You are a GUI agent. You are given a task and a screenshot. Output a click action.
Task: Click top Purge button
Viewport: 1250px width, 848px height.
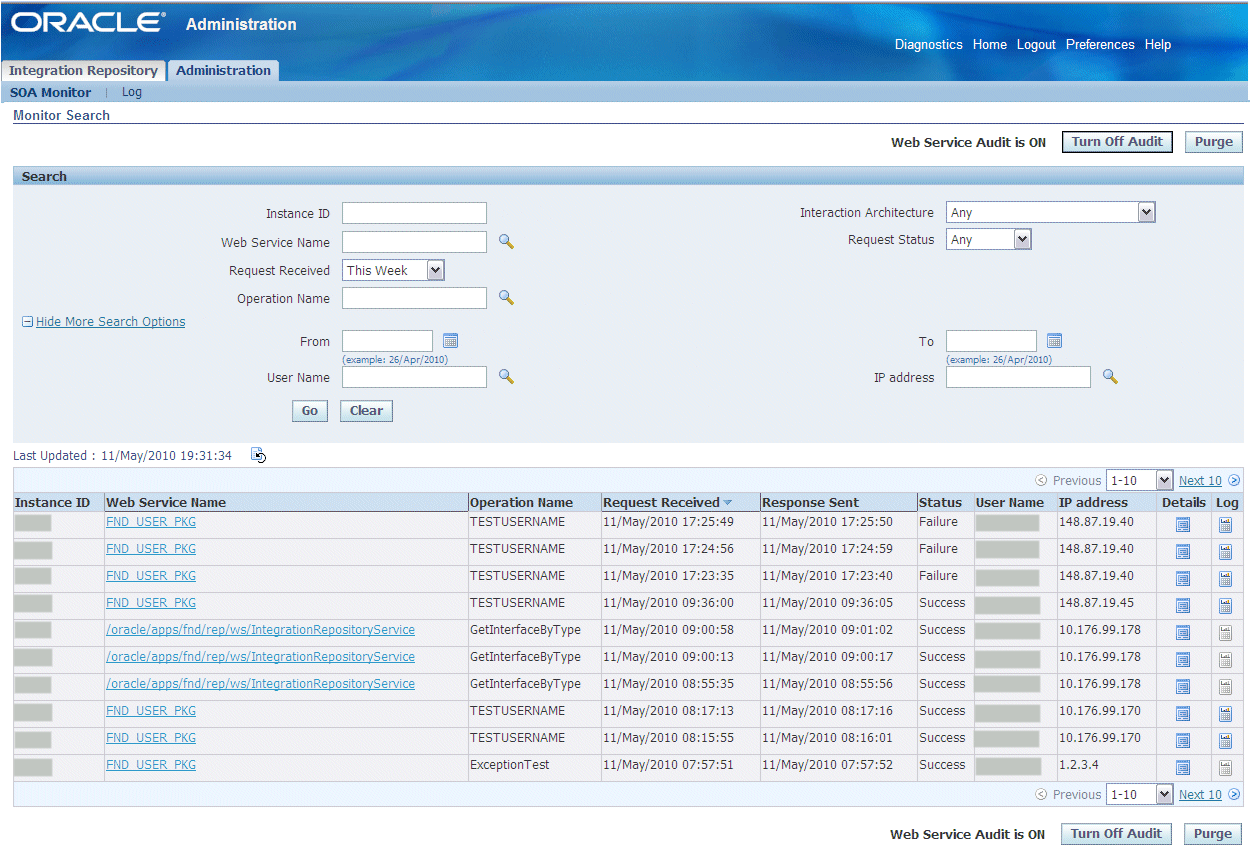(1213, 142)
